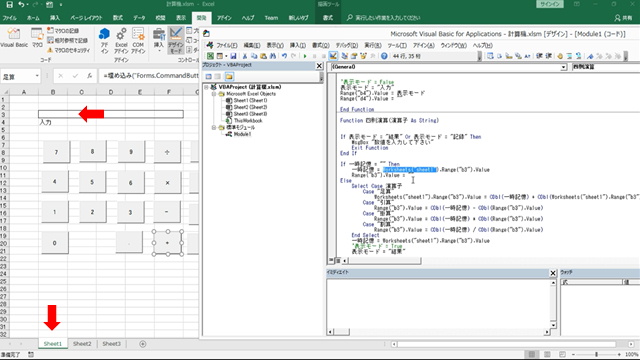Switch to Sheet2 worksheet tab

click(x=82, y=344)
